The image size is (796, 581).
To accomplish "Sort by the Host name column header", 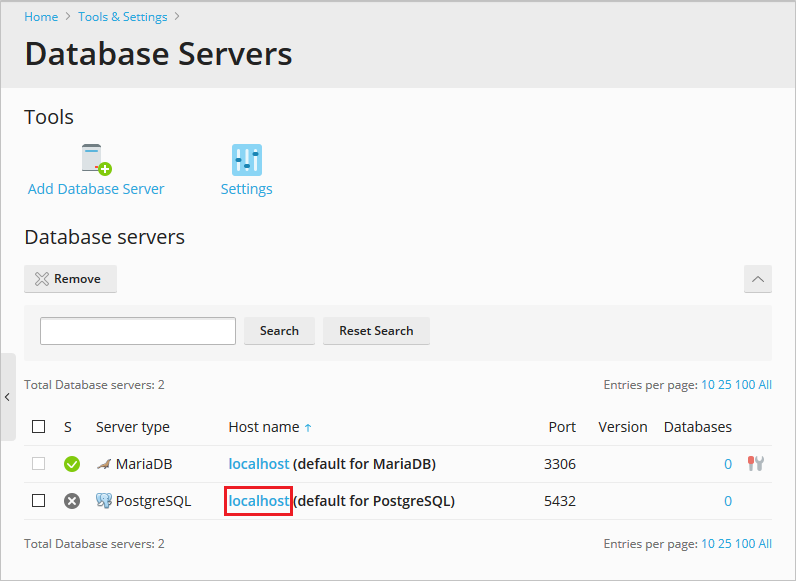I will 264,427.
